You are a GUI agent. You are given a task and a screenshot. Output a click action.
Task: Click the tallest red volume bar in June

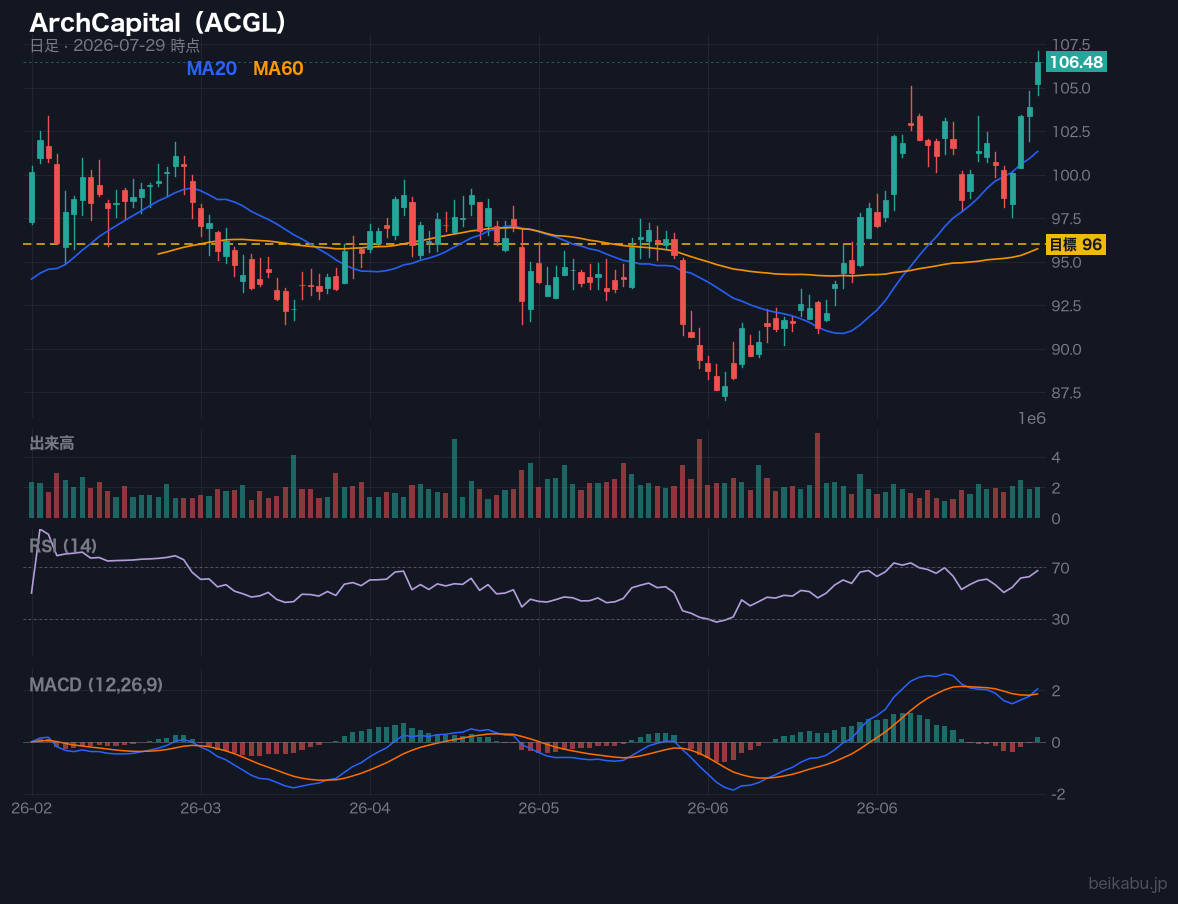tap(817, 476)
